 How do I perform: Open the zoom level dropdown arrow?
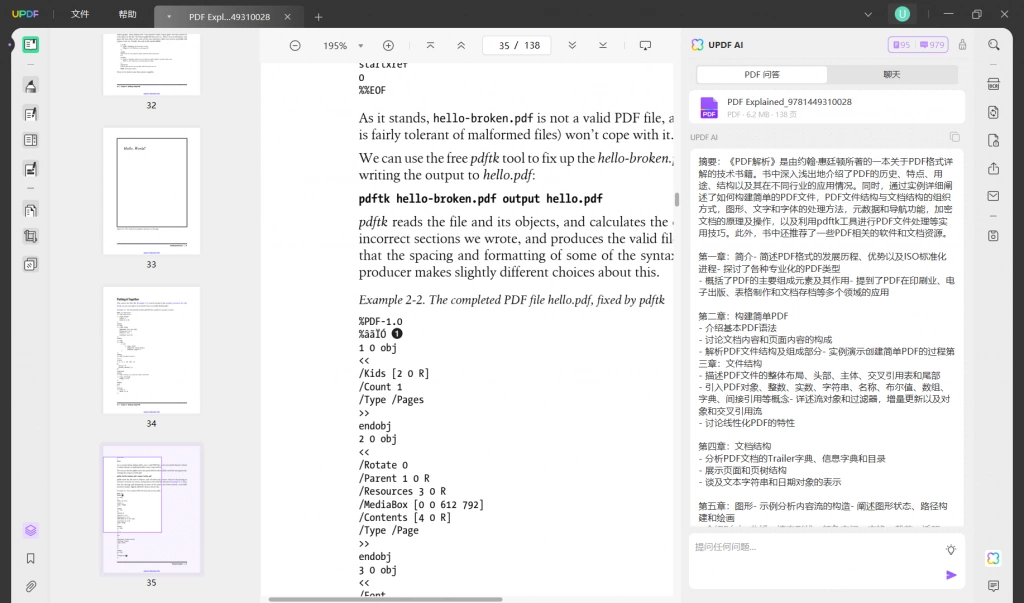360,46
